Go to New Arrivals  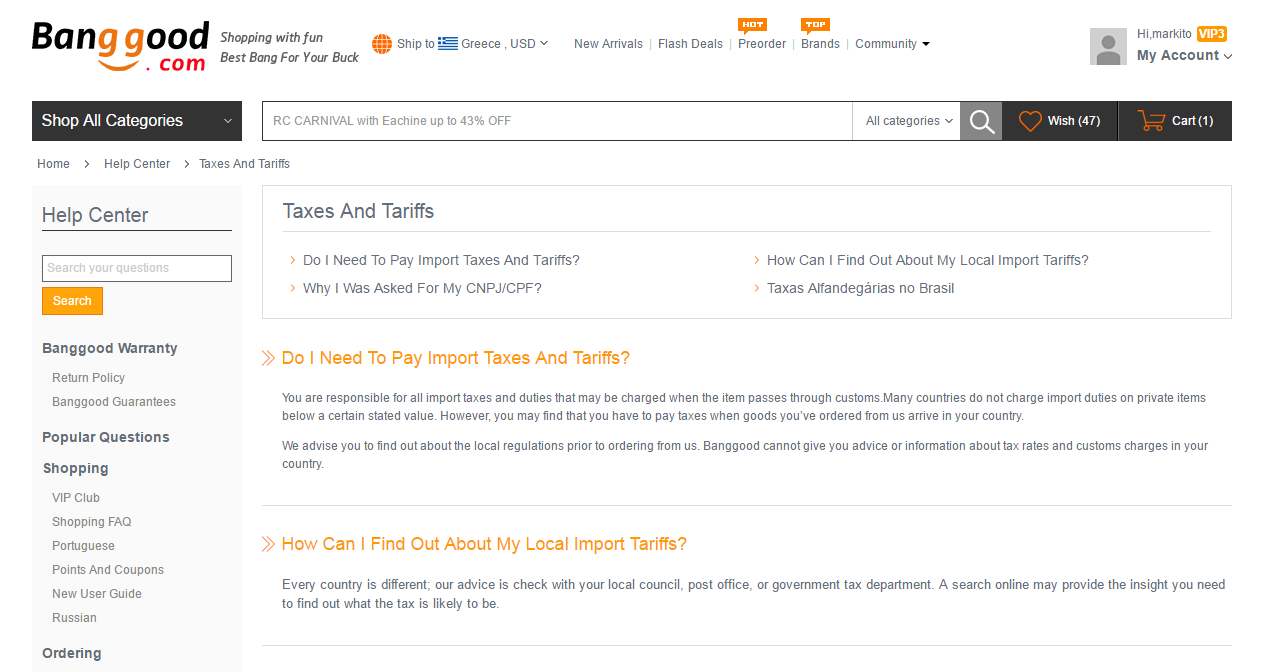(x=608, y=44)
